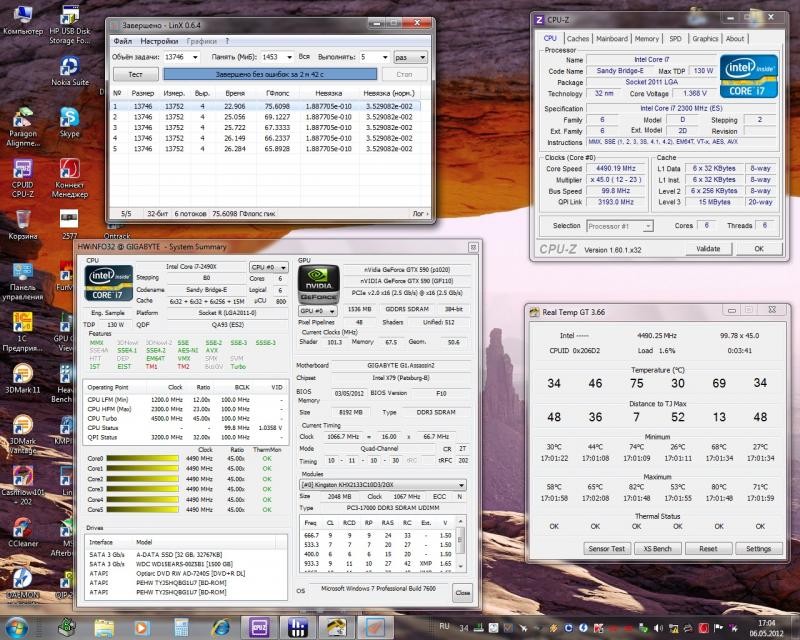This screenshot has width=800, height=640.
Task: Open the Calculator taskbar icon
Action: tap(181, 627)
